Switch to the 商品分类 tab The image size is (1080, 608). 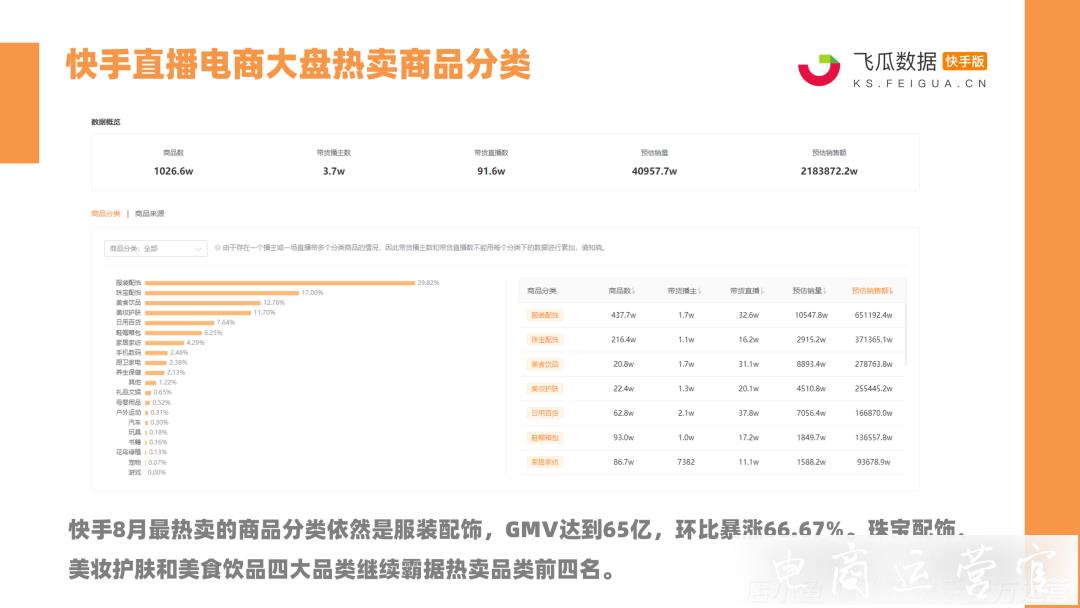[x=105, y=213]
